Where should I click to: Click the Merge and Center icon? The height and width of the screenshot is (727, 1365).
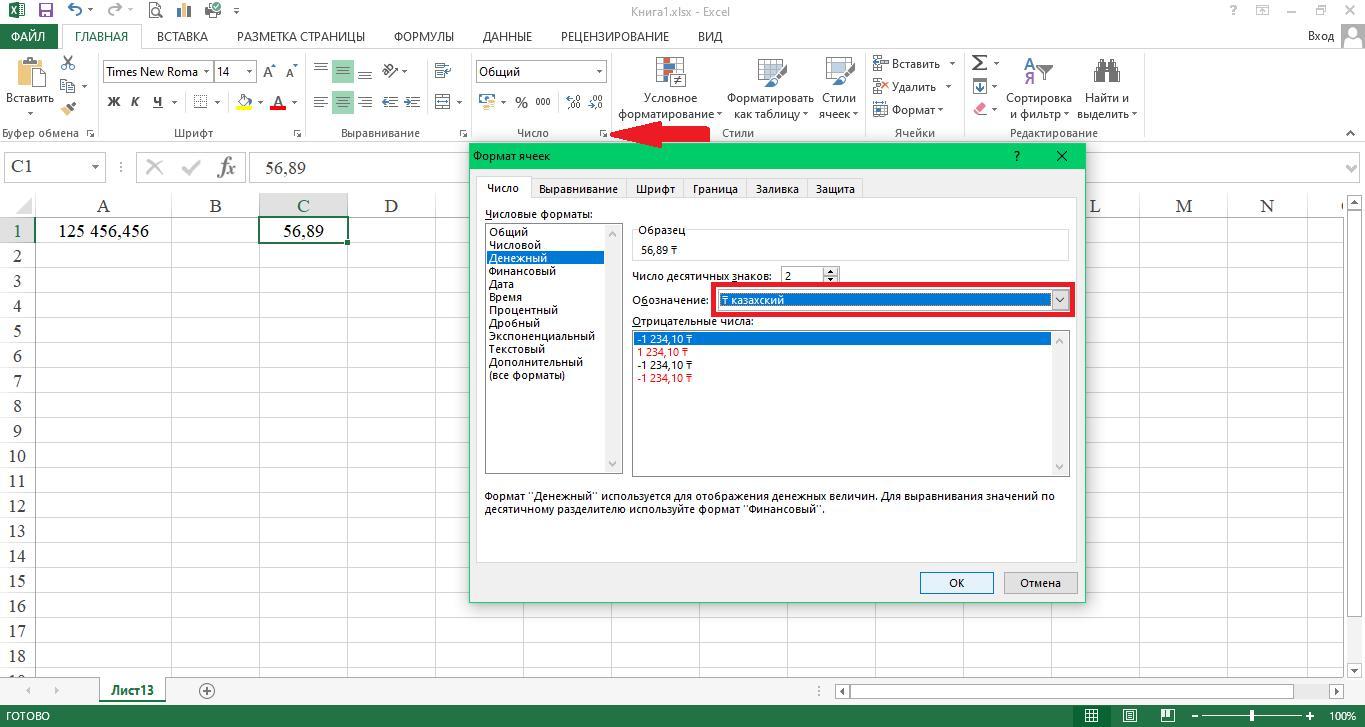[442, 102]
